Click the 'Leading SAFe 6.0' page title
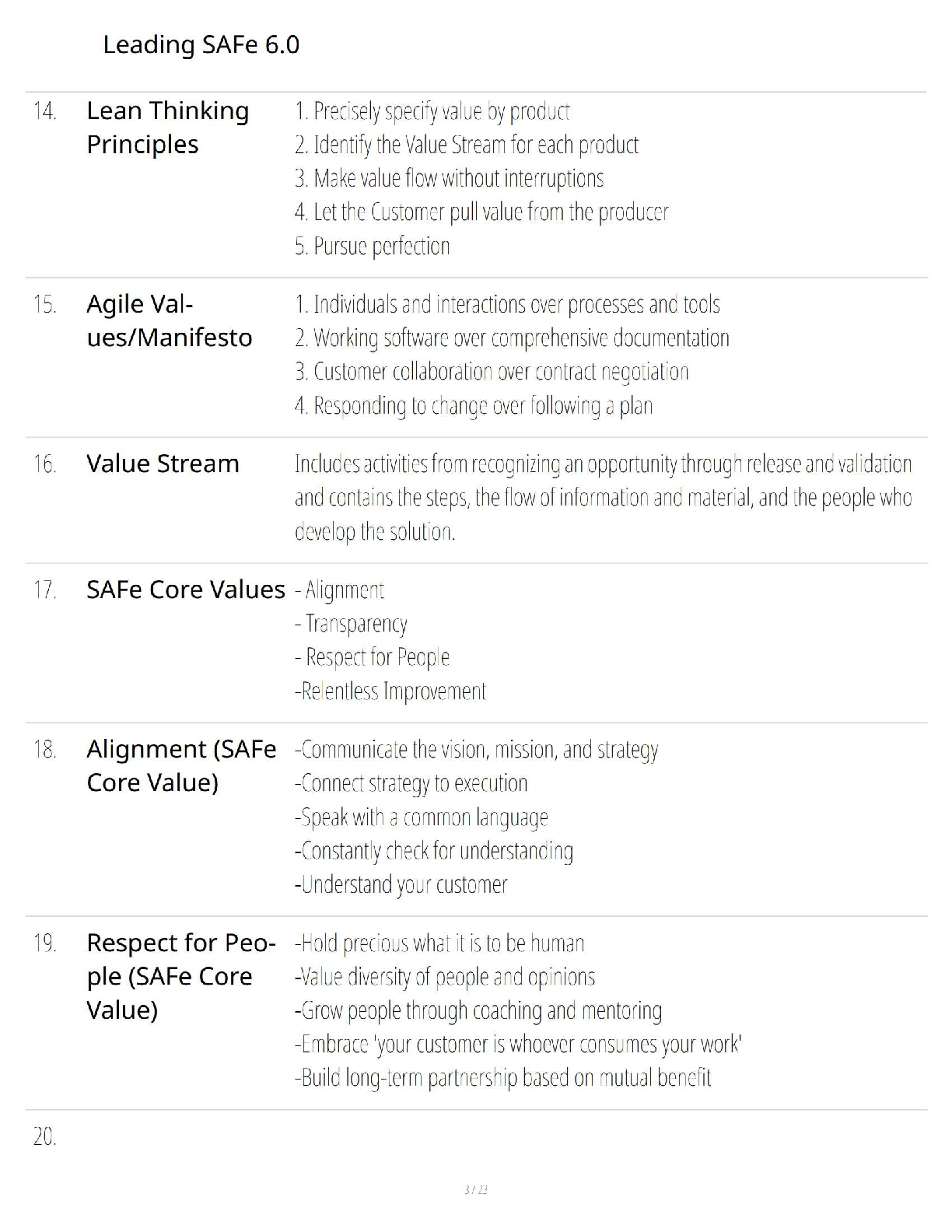 click(201, 45)
